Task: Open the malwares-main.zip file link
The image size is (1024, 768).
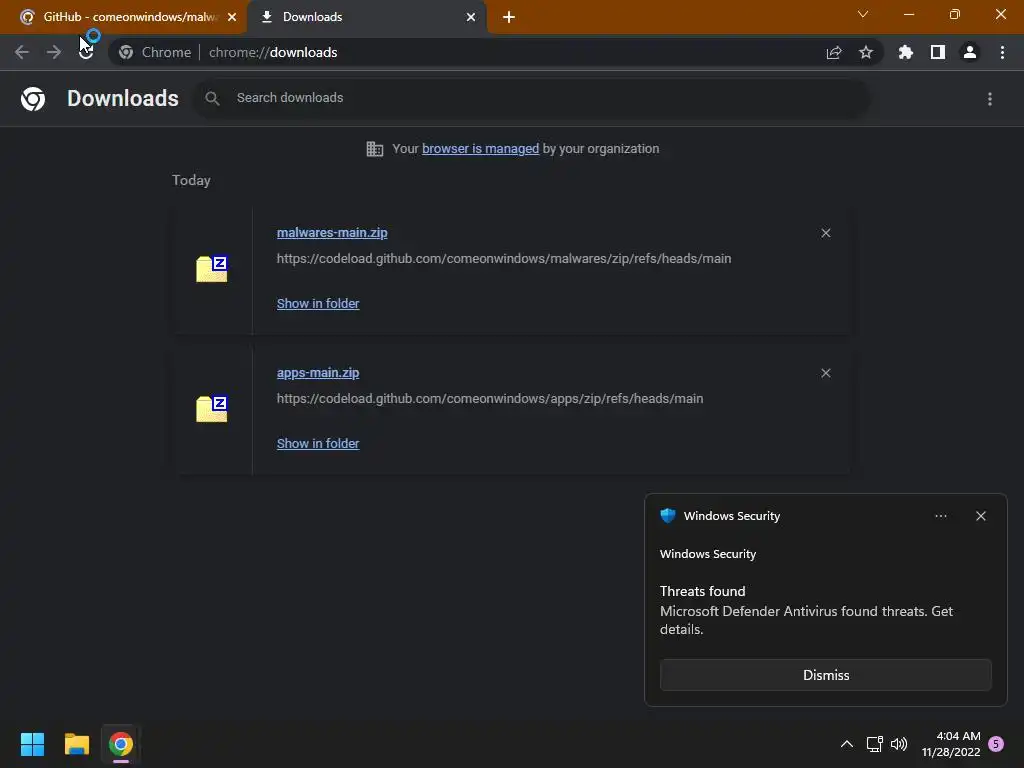Action: pos(332,232)
